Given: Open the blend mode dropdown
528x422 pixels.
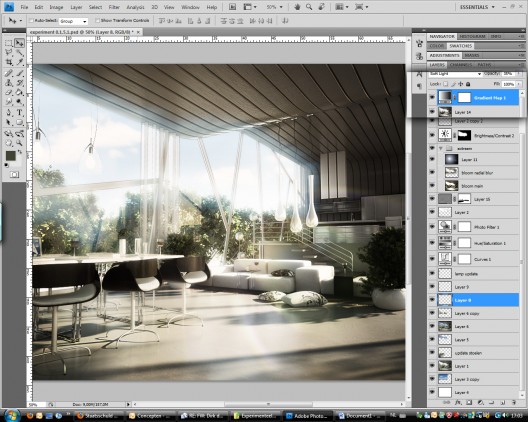Looking at the screenshot, I should [x=455, y=74].
